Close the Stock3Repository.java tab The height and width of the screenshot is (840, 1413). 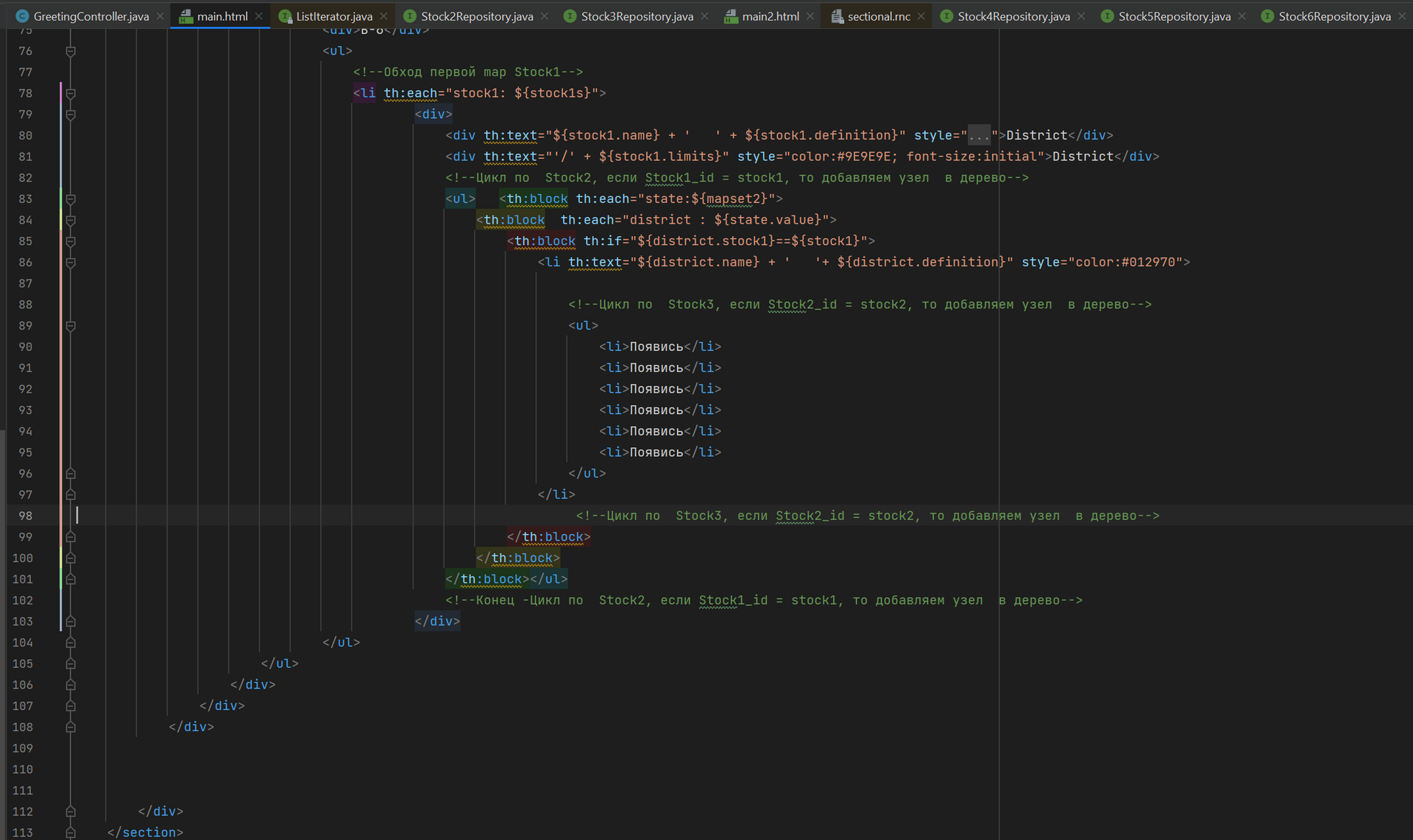(x=704, y=16)
